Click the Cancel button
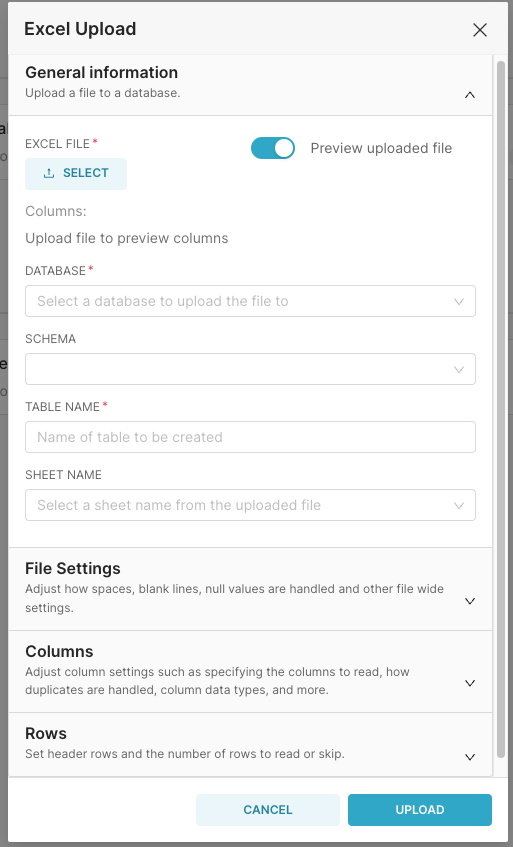The height and width of the screenshot is (847, 513). click(268, 810)
